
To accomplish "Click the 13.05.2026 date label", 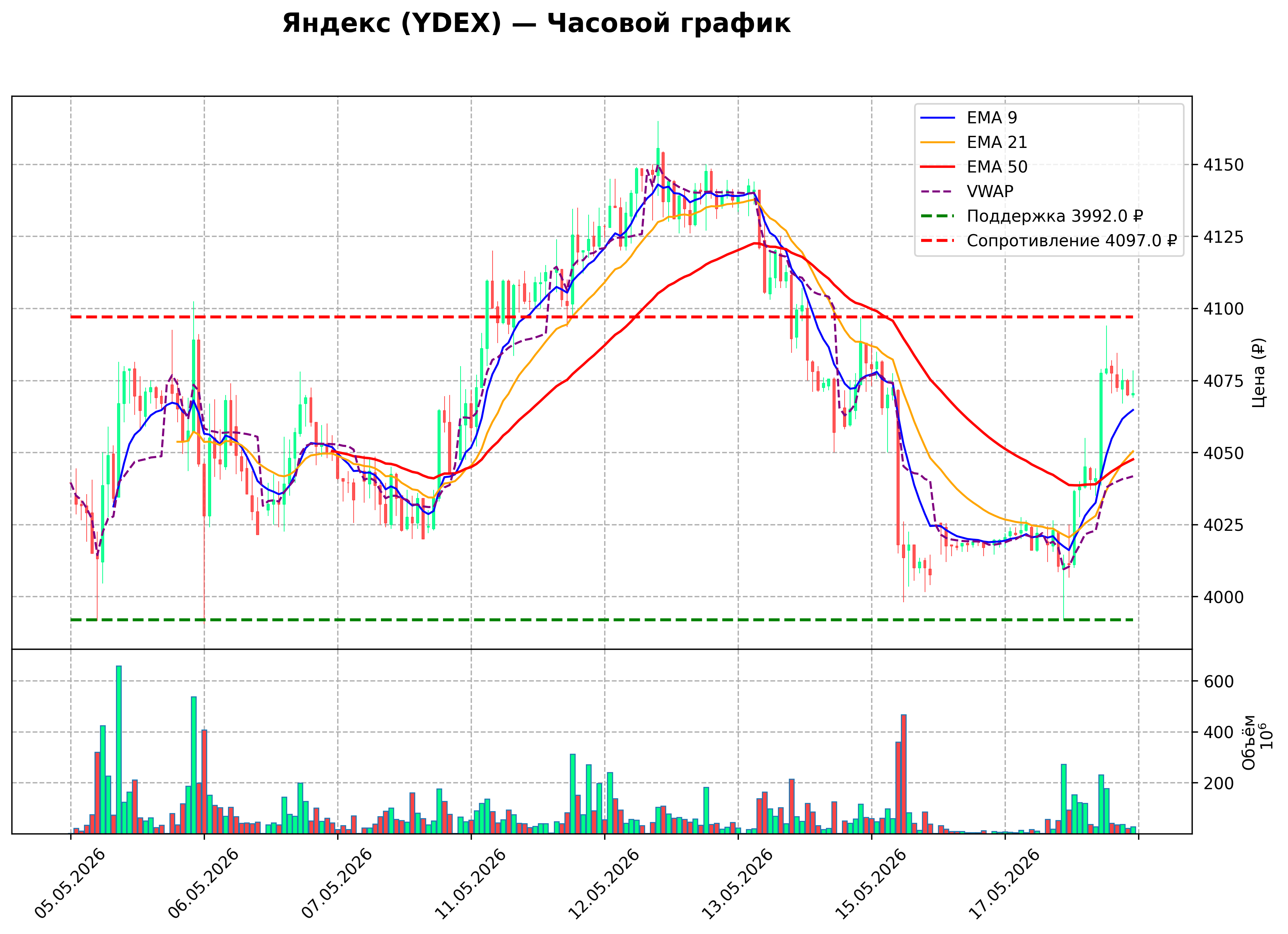I will coord(737,884).
